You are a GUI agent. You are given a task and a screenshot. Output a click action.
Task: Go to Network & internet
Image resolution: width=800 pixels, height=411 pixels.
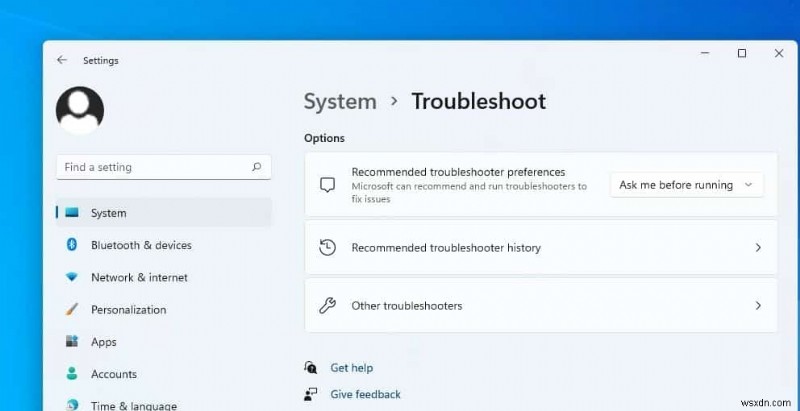[139, 277]
